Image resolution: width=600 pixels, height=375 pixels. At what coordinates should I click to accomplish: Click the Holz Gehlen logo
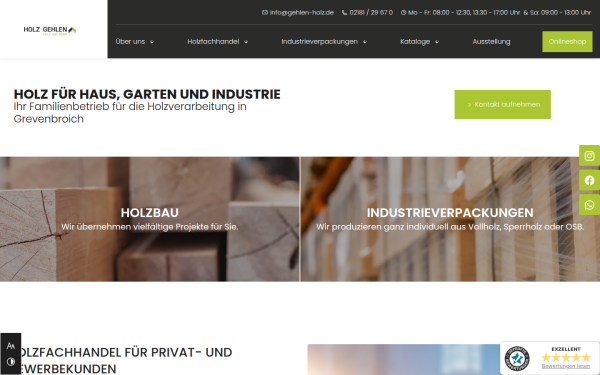50,31
